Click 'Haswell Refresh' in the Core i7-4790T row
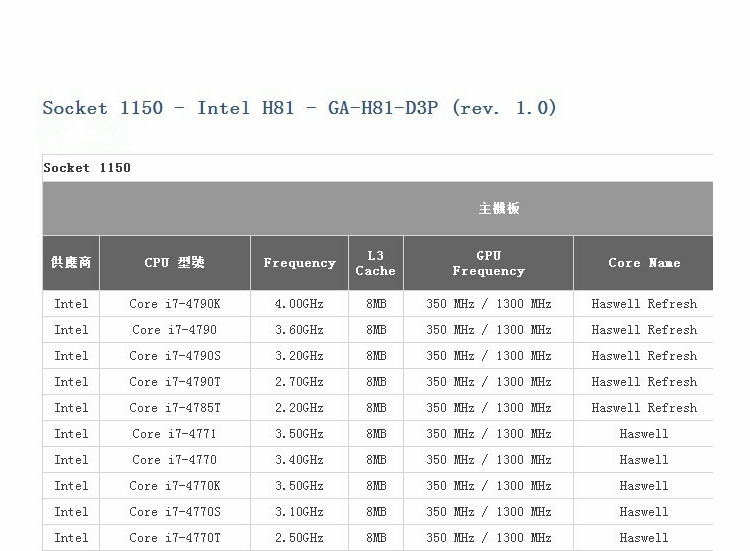The width and height of the screenshot is (750, 551). point(644,382)
